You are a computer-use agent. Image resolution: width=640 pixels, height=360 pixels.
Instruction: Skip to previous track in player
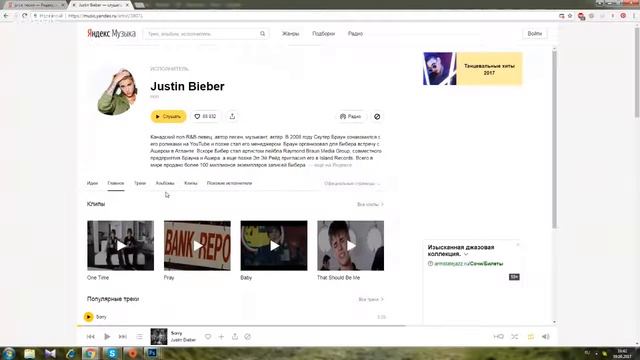[x=91, y=337]
